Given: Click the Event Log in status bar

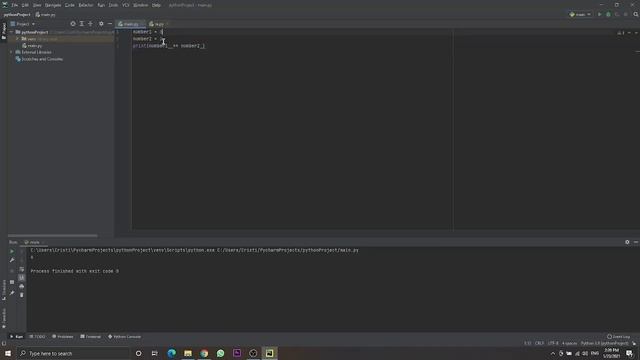Looking at the screenshot, I should click(618, 337).
